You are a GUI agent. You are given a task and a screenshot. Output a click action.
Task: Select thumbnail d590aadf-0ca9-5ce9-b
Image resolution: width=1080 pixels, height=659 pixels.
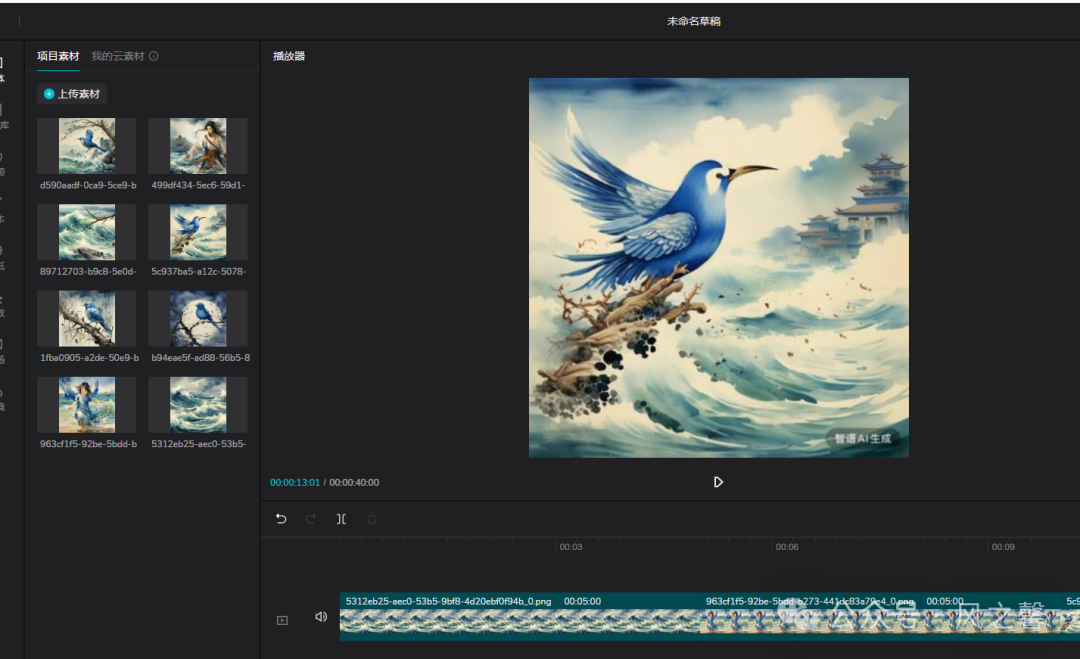coord(87,146)
